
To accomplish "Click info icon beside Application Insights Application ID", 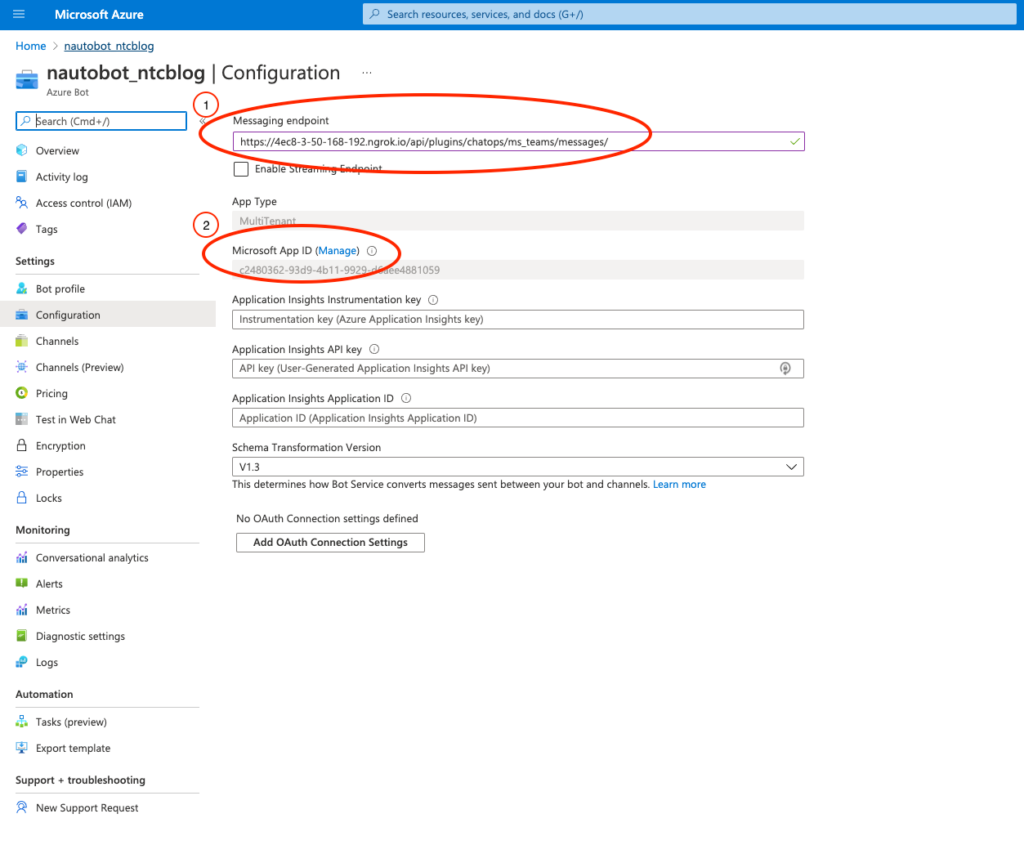I will [x=406, y=398].
